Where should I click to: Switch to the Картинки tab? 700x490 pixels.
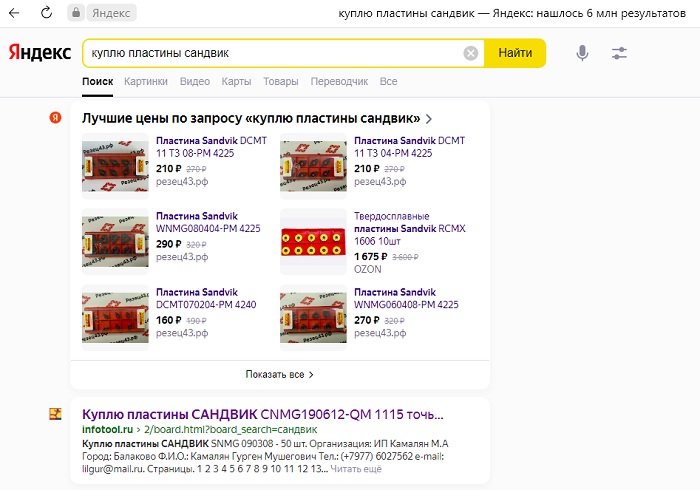click(146, 82)
